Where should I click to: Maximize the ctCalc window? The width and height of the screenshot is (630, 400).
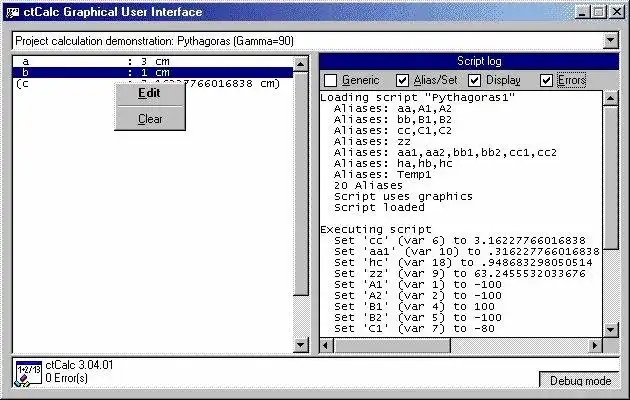click(598, 12)
